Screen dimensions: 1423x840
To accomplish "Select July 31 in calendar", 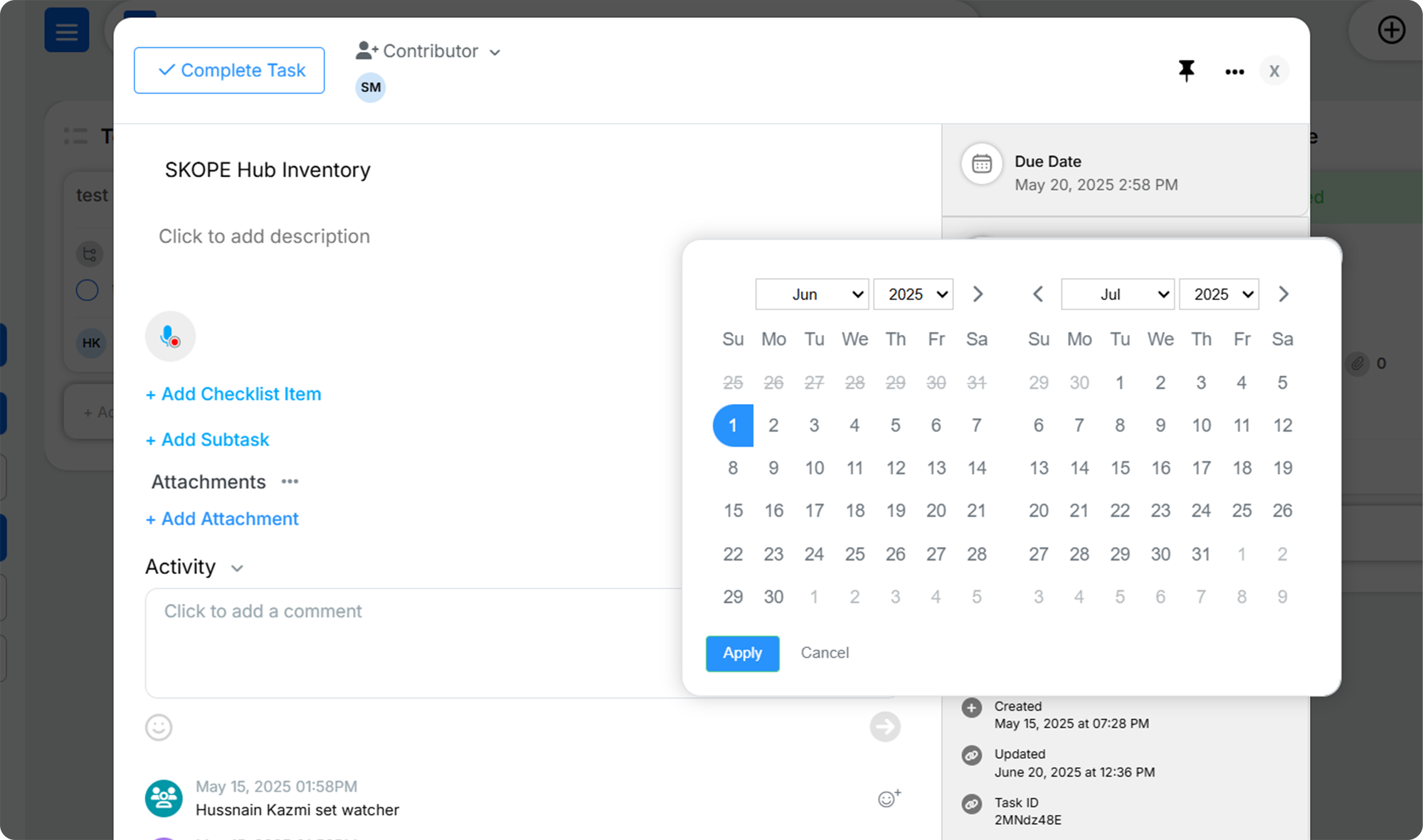I will (1201, 554).
